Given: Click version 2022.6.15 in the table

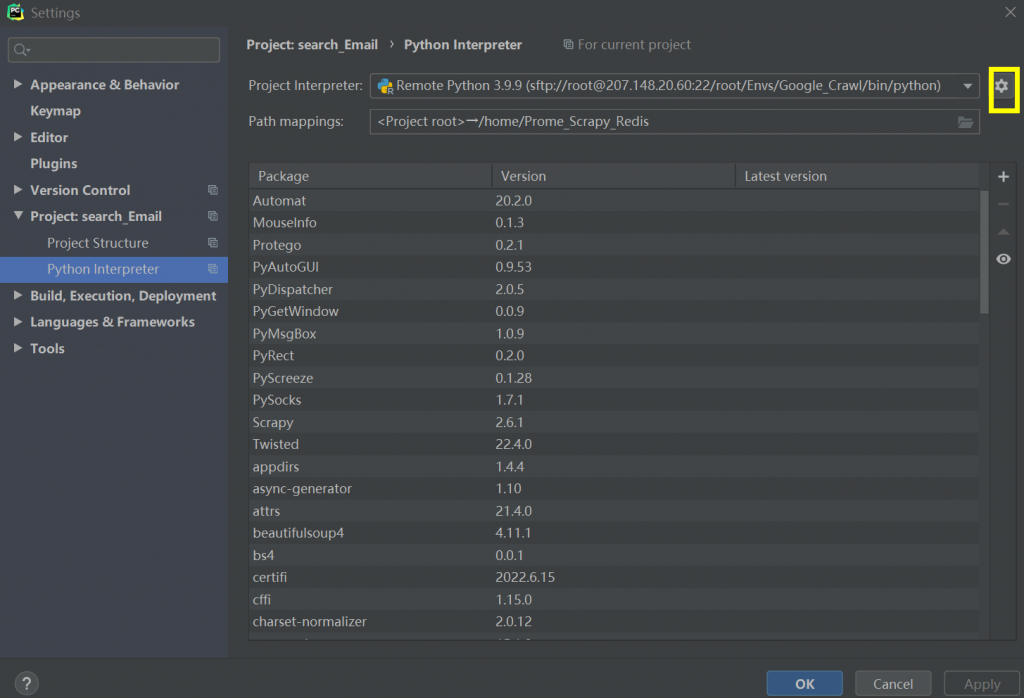Looking at the screenshot, I should (525, 577).
